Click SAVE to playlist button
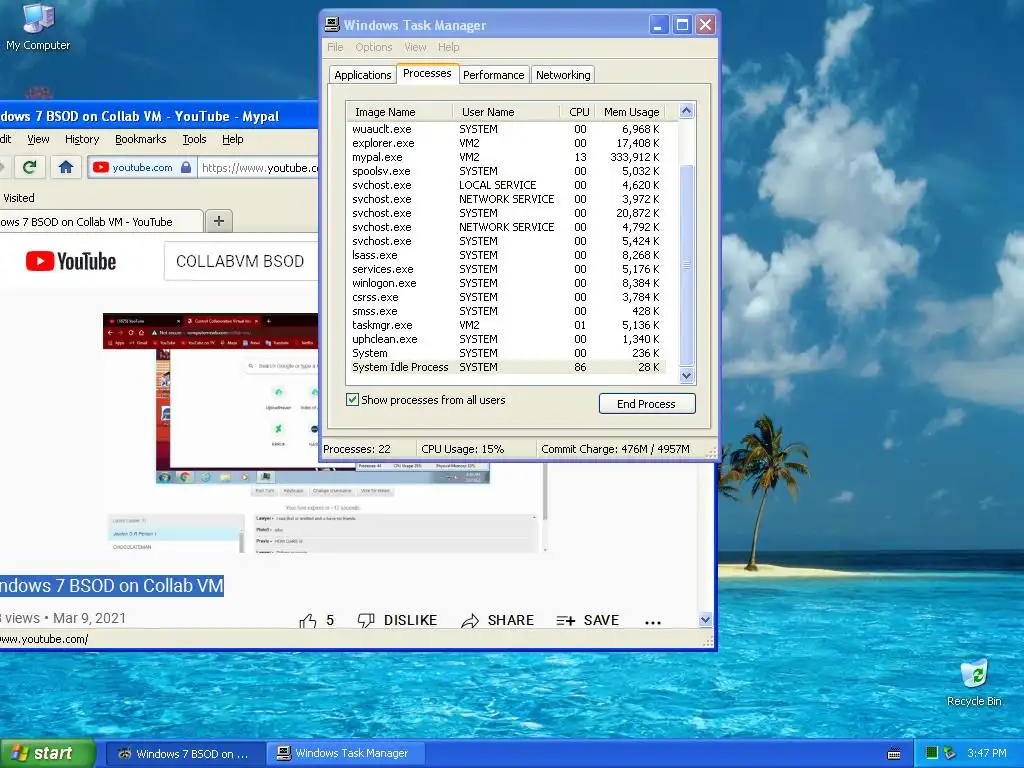Image resolution: width=1024 pixels, height=768 pixels. [x=587, y=620]
